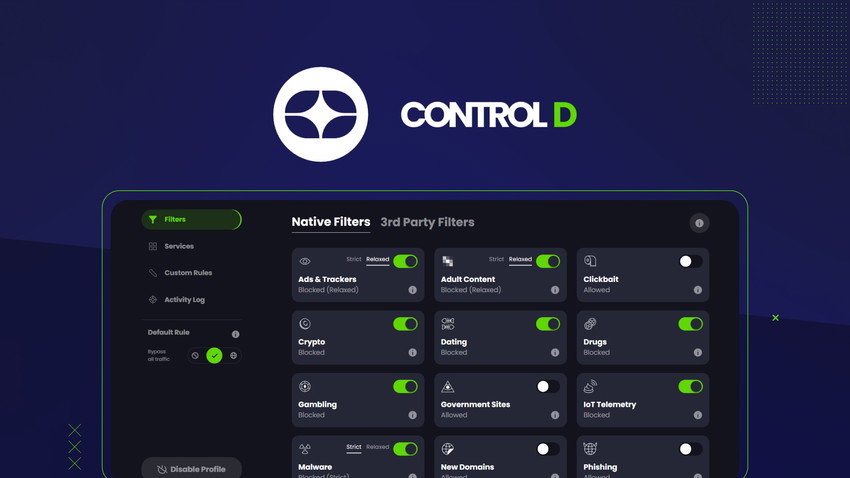Select the block option for Default Rule

(195, 356)
